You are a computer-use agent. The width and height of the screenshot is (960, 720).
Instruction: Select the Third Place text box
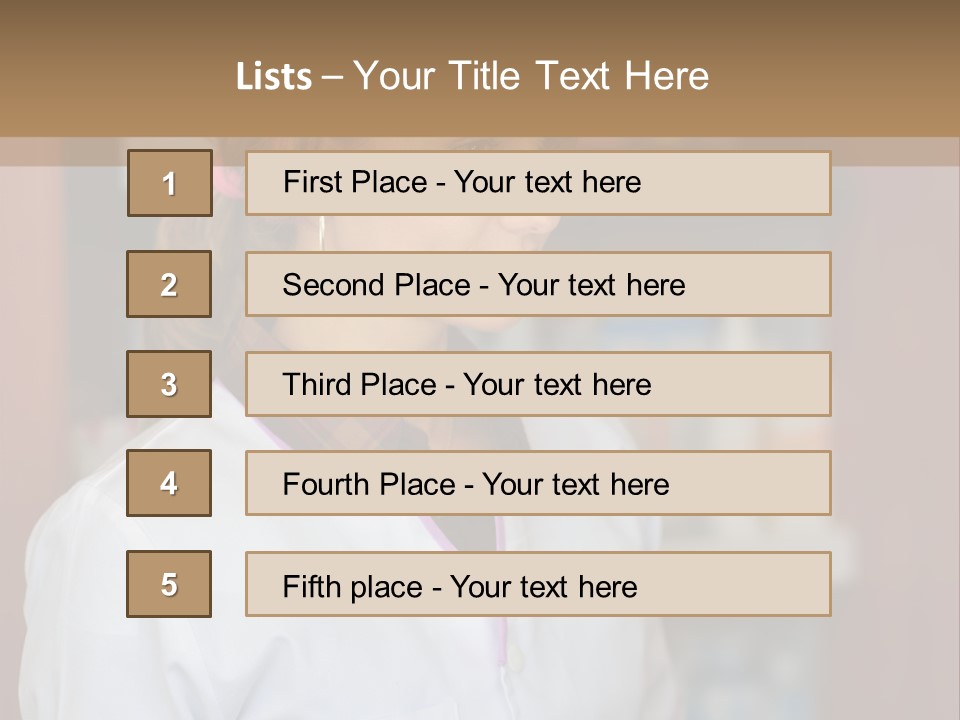(538, 384)
